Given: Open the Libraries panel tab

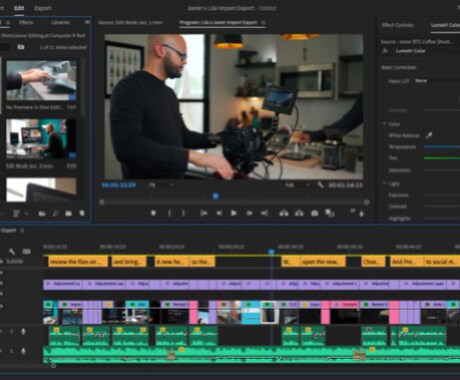Looking at the screenshot, I should coord(60,22).
